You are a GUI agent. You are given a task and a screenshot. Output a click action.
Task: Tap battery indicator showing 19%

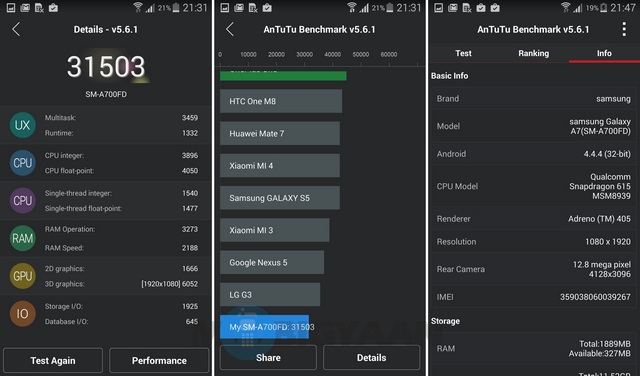pyautogui.click(x=596, y=7)
